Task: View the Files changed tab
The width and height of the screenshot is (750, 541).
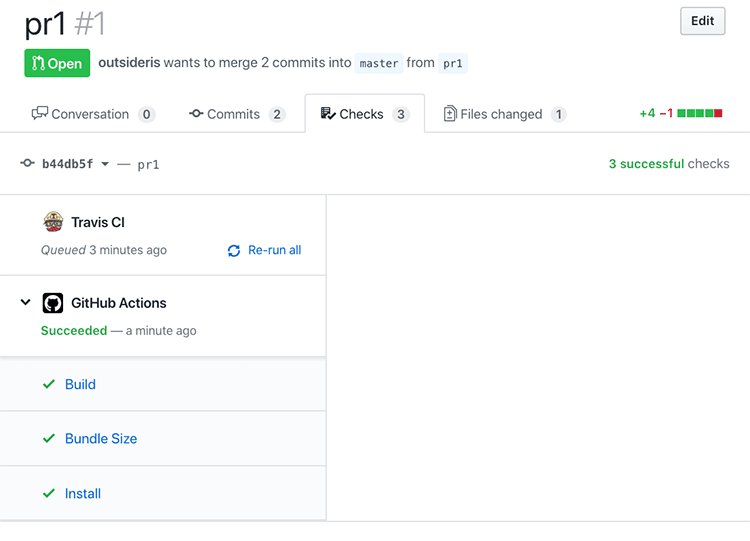Action: [x=505, y=114]
